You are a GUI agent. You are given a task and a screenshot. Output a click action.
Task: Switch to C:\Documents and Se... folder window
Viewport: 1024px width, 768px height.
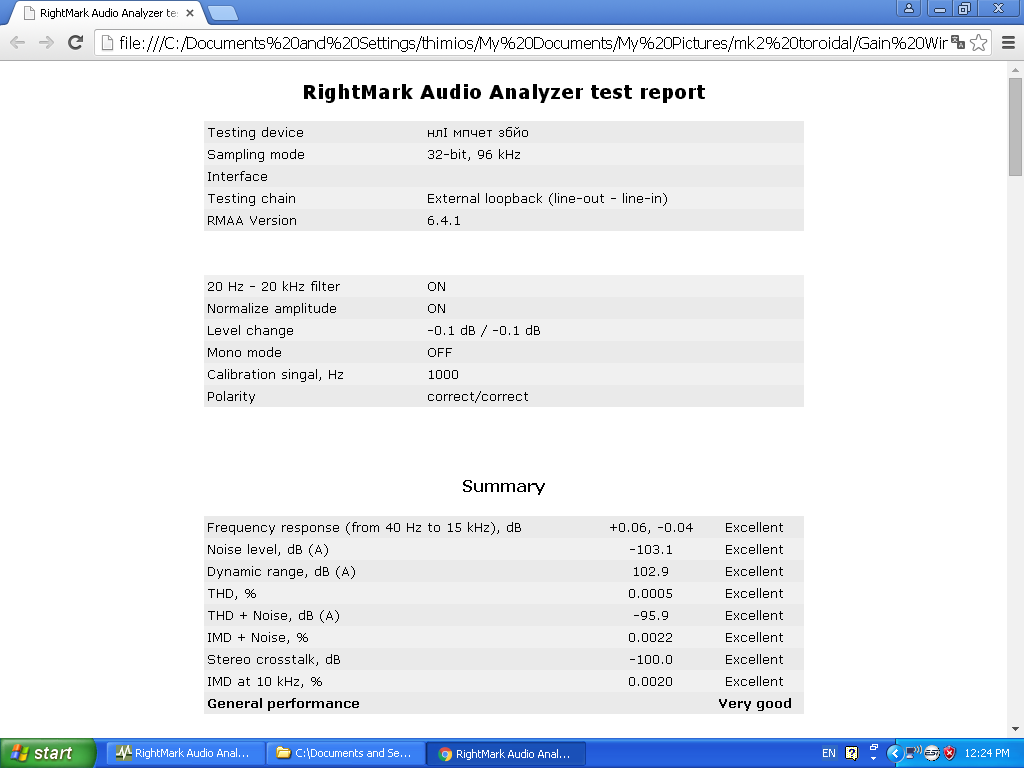(345, 753)
